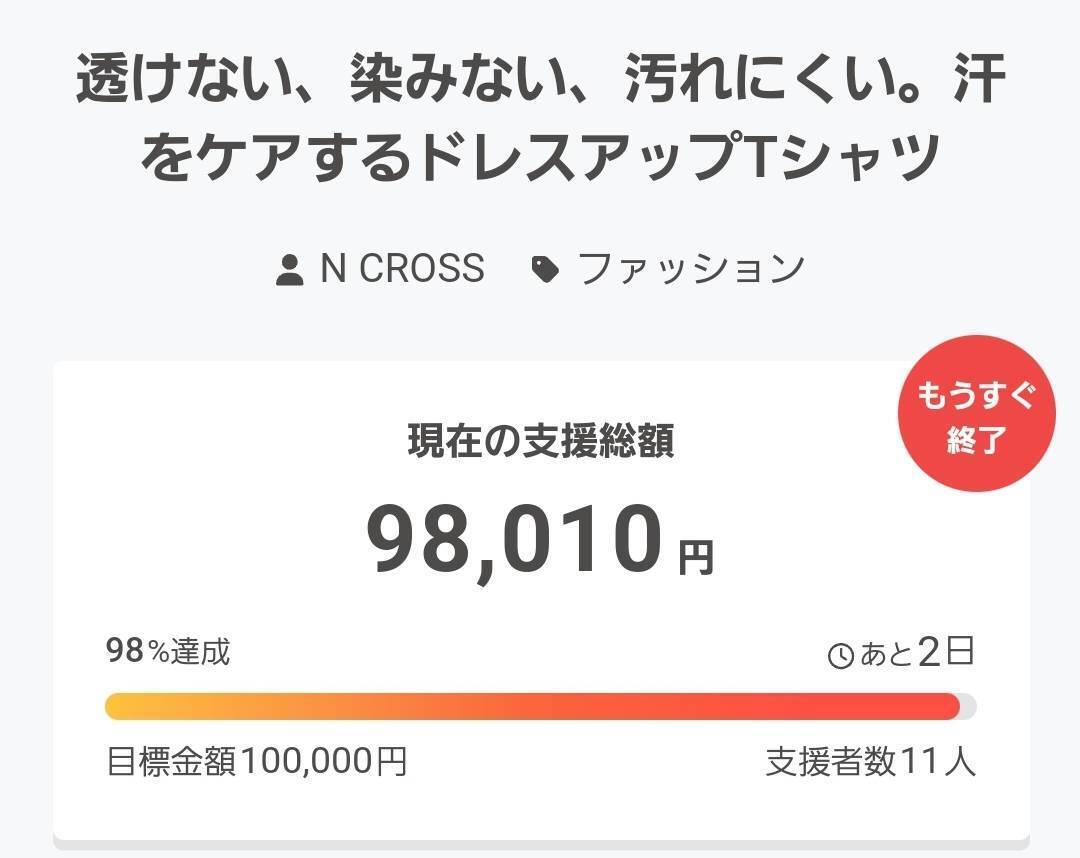Click the gray unfilled end of the progress bar
The height and width of the screenshot is (858, 1080).
click(x=968, y=706)
